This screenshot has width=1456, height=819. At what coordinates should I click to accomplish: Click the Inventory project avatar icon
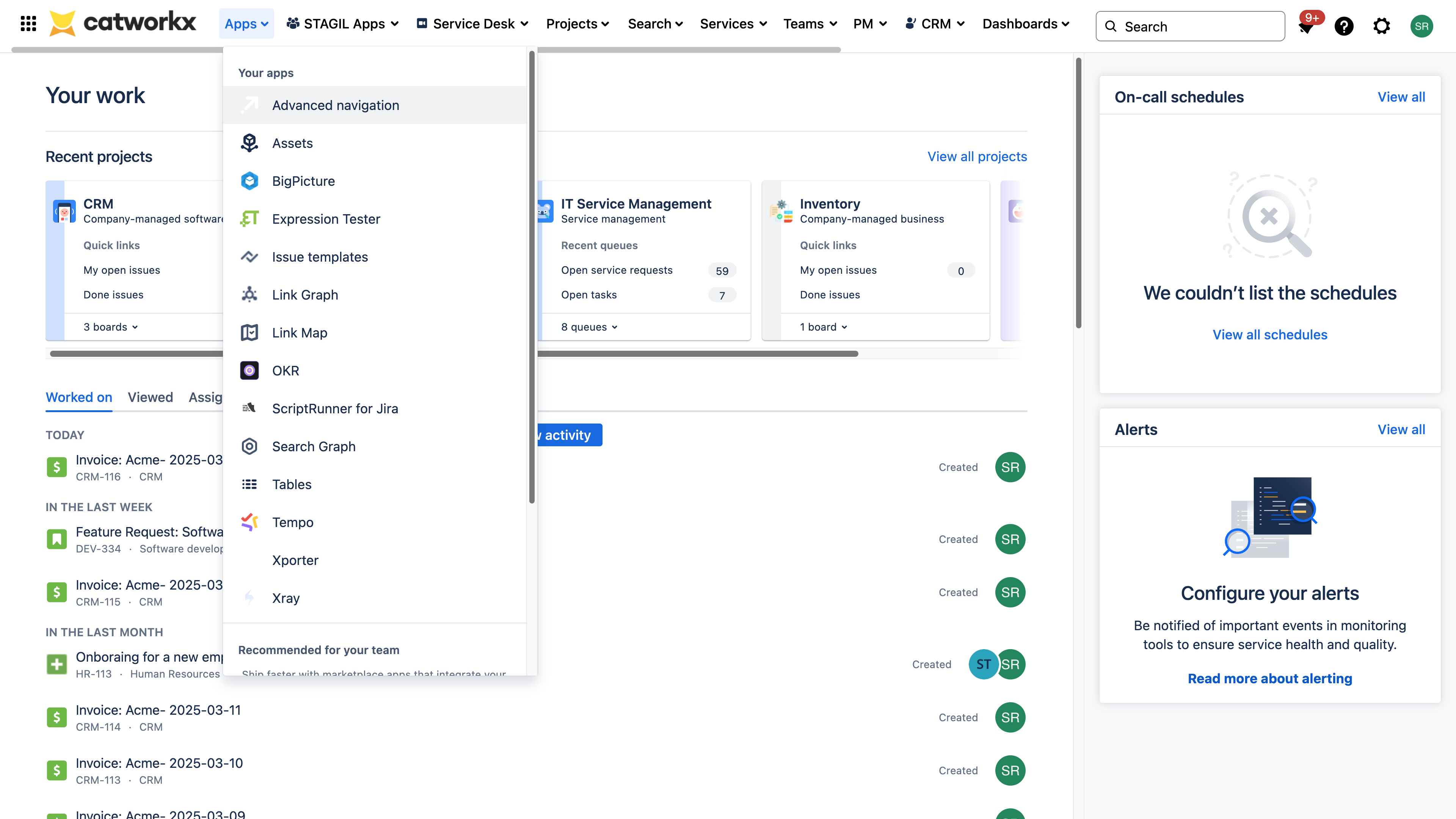(x=781, y=212)
